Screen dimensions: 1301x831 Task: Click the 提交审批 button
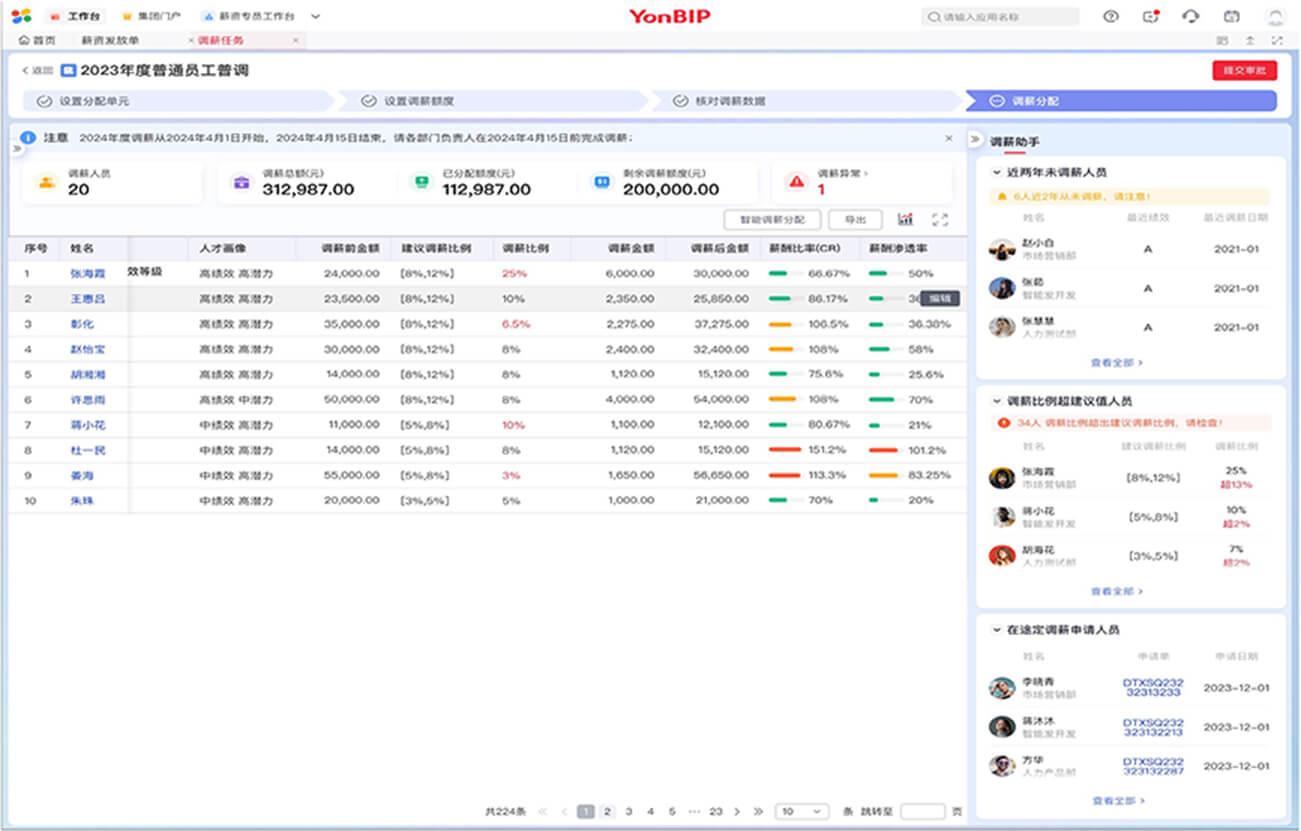(x=1244, y=70)
